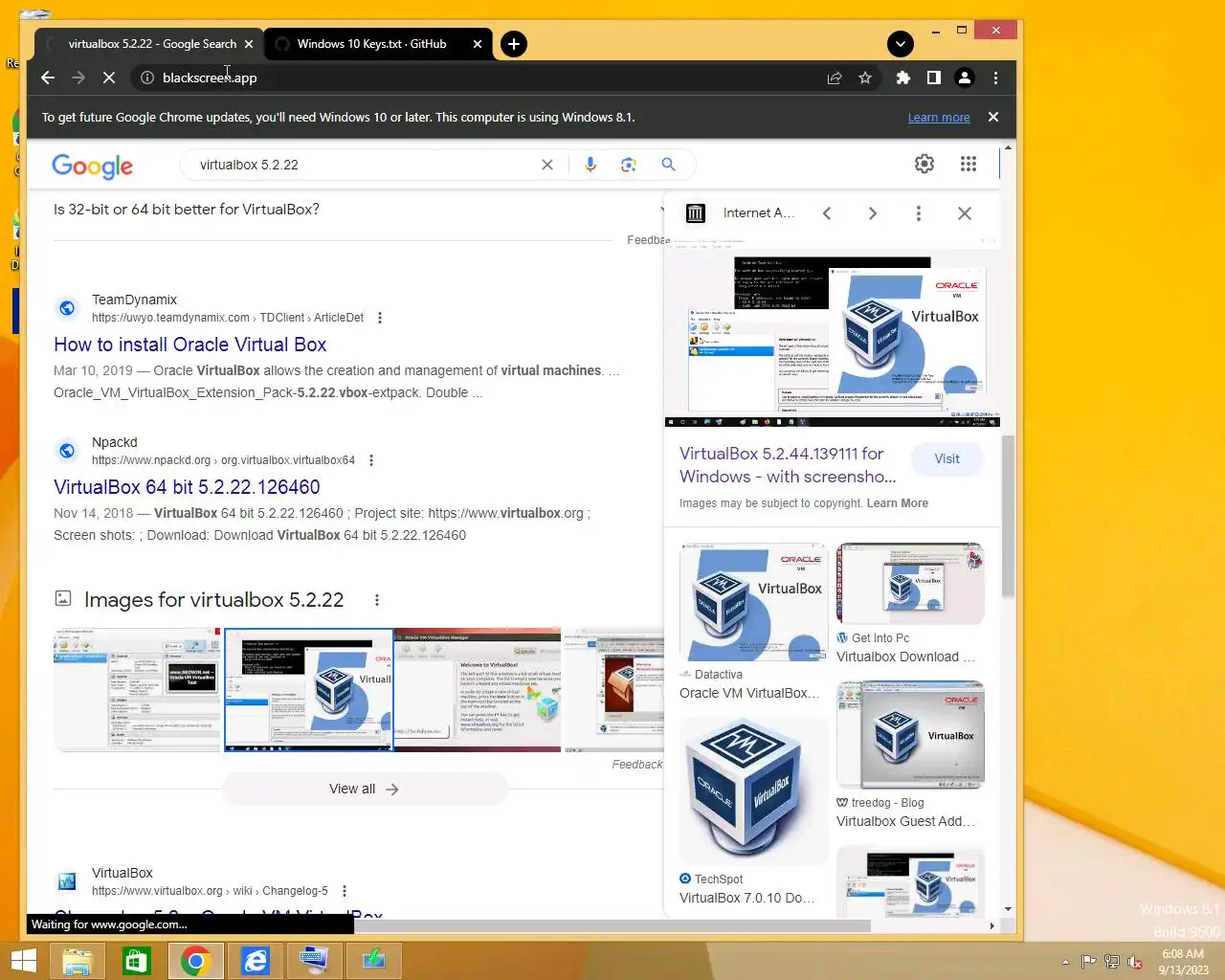Search by voice microphone icon
1225x980 pixels.
590,165
